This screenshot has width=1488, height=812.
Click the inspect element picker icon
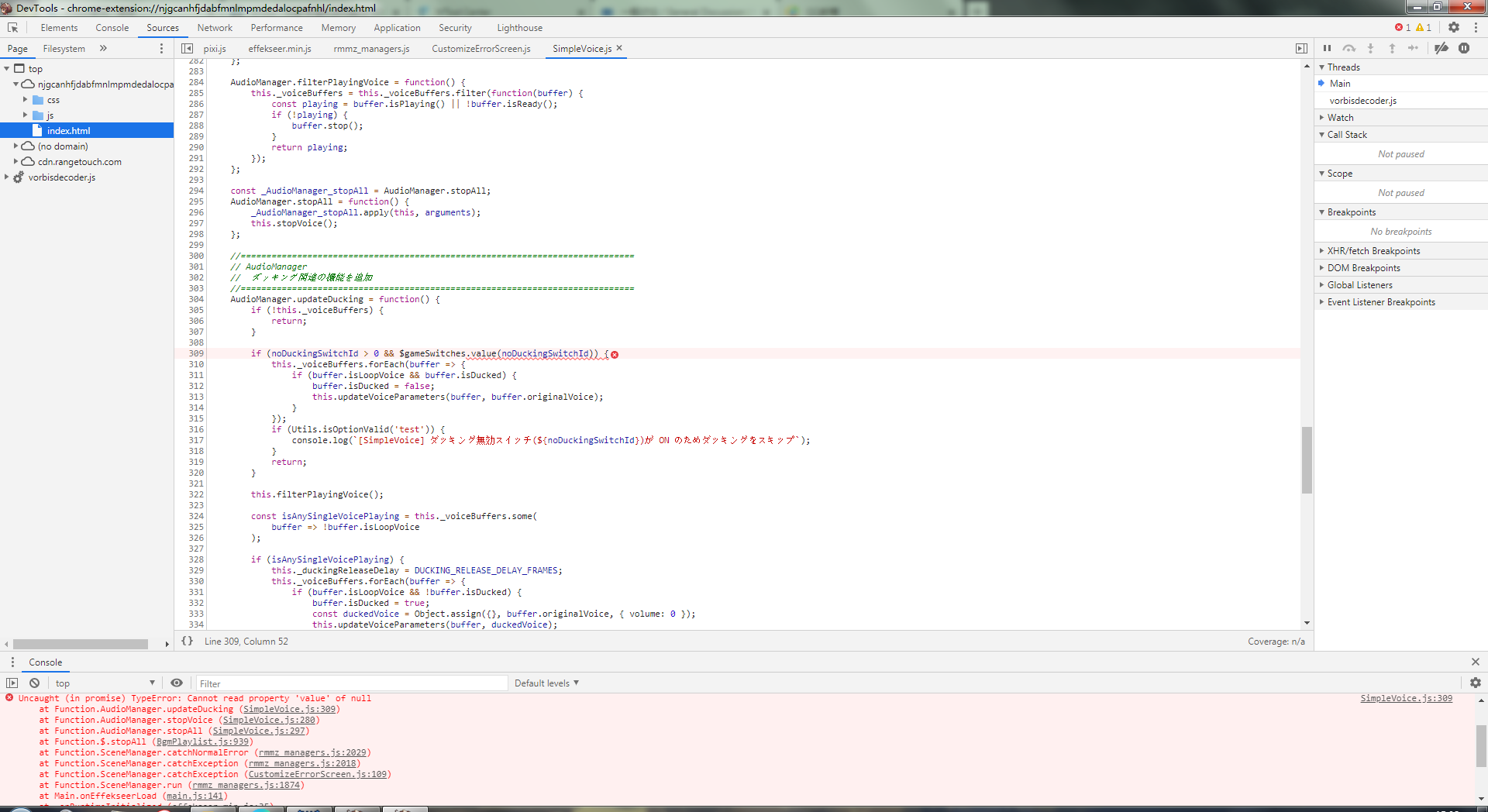click(12, 28)
